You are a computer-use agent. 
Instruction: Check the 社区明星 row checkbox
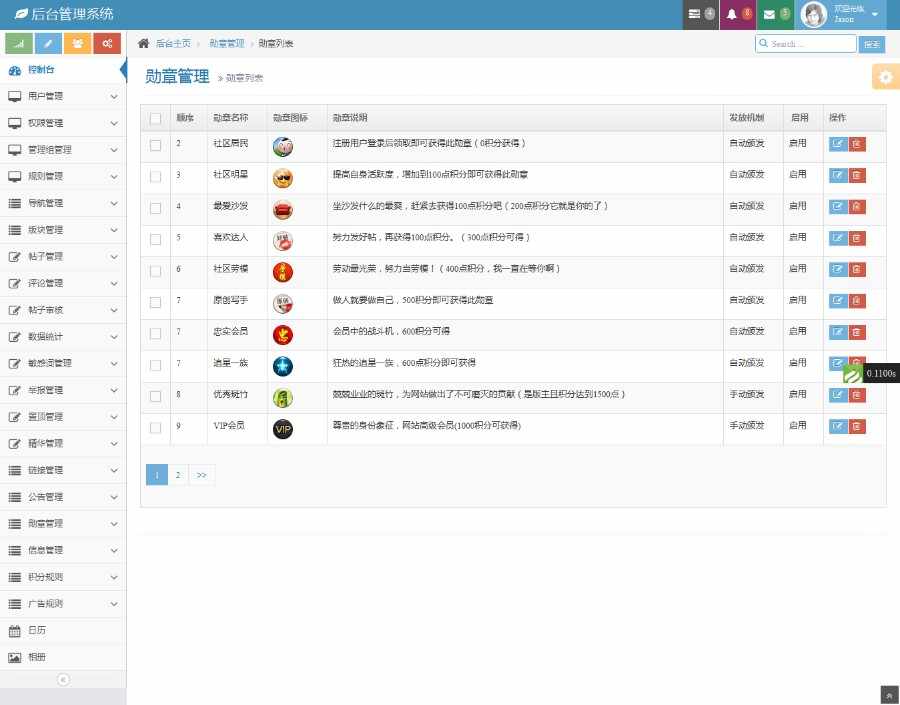point(156,177)
